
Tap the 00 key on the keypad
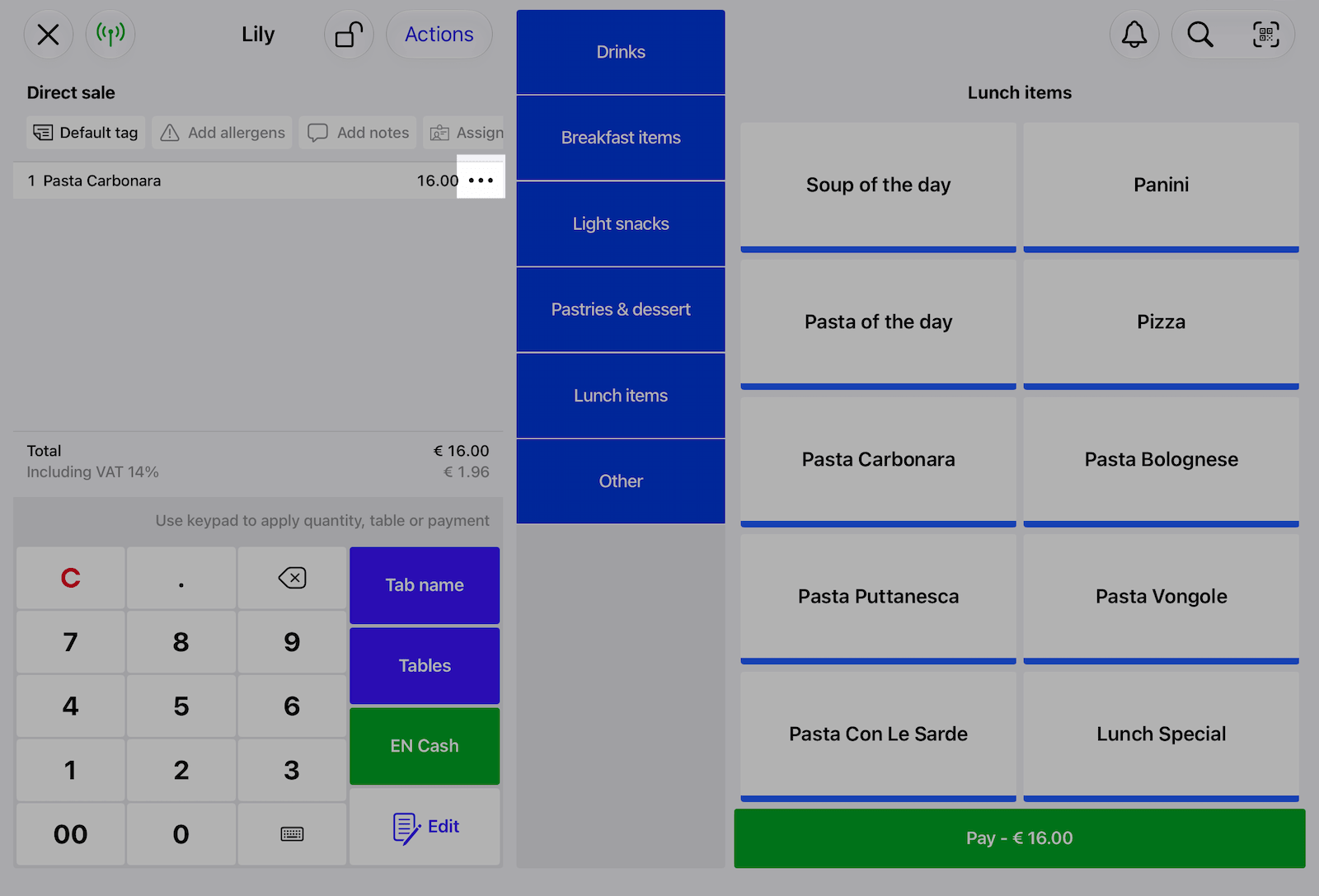point(71,834)
